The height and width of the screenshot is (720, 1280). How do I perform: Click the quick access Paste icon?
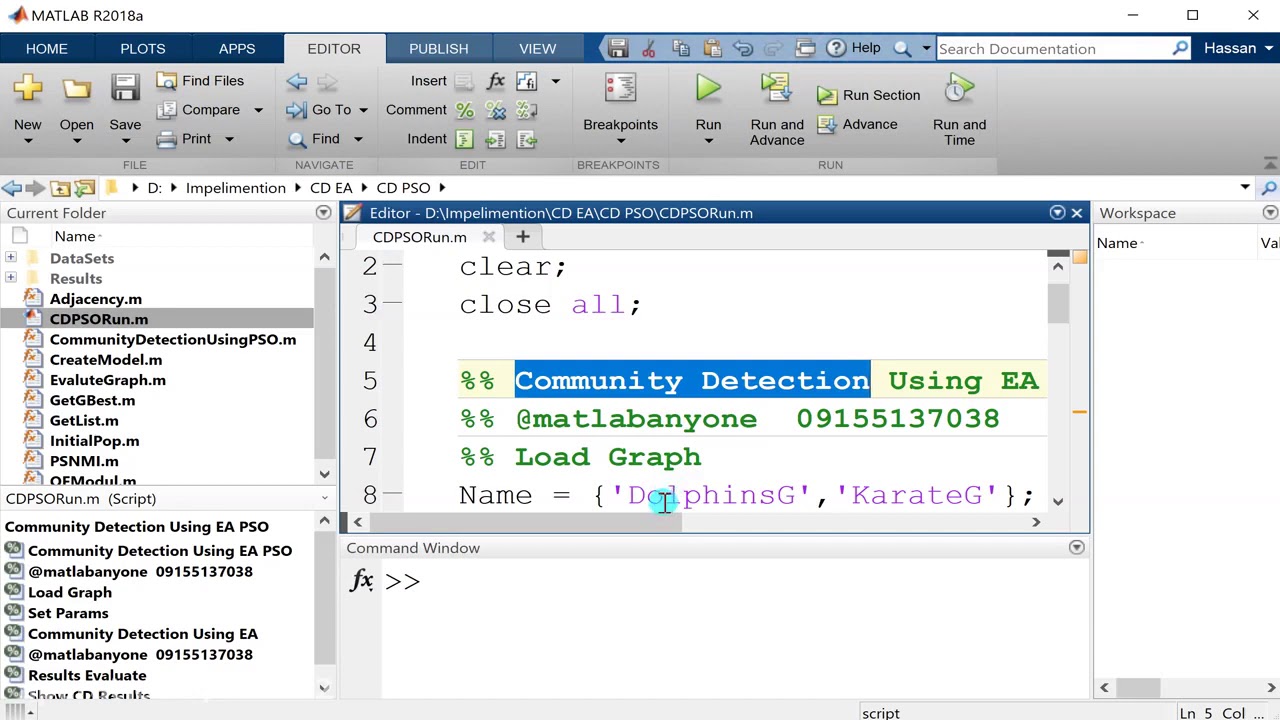pos(712,48)
